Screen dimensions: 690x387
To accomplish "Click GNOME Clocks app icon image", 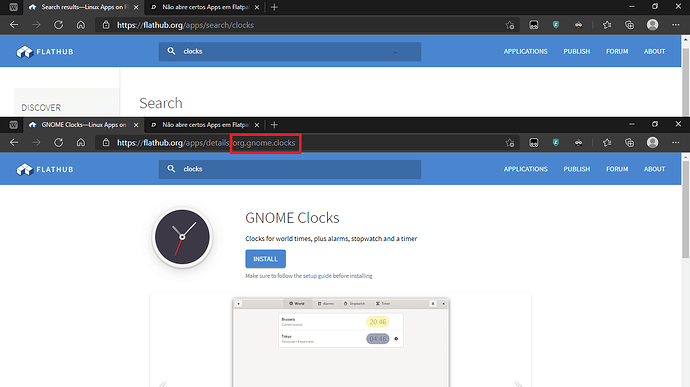I will (x=182, y=237).
